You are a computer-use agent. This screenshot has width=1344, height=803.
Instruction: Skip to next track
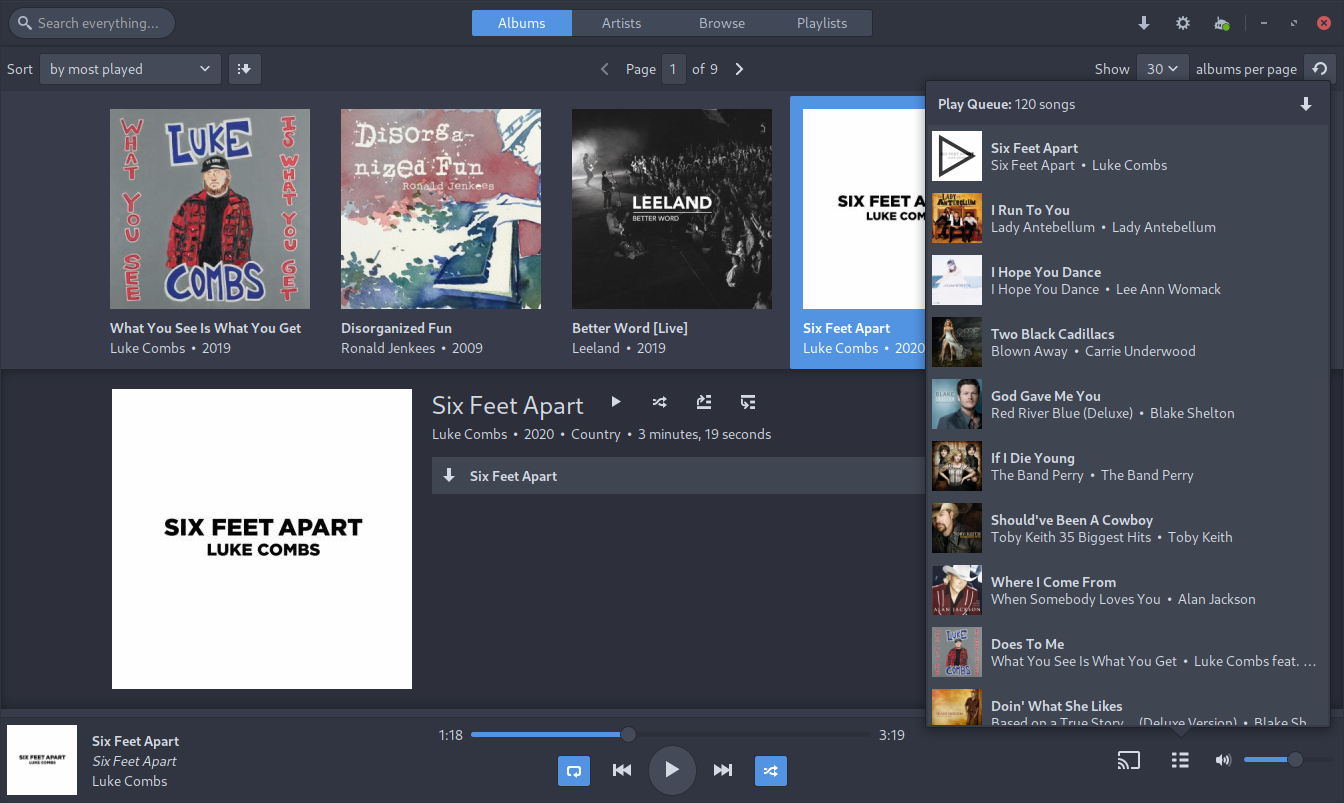tap(722, 770)
